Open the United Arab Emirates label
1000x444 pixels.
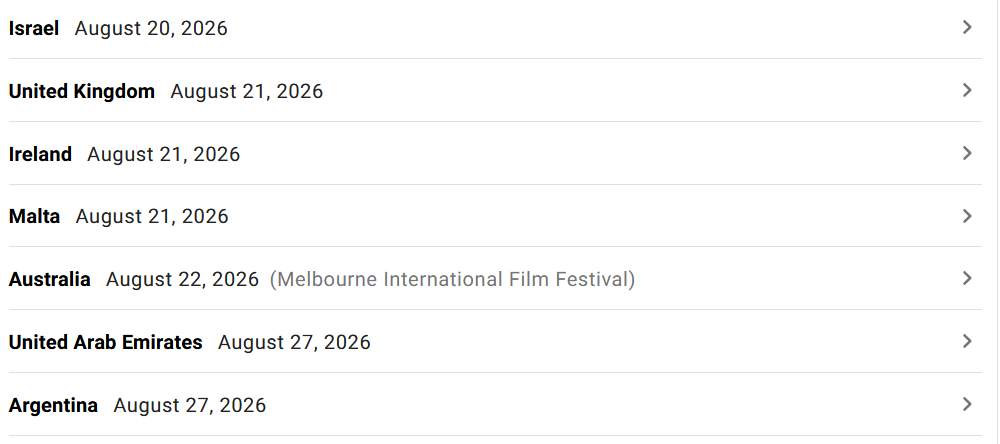point(105,343)
